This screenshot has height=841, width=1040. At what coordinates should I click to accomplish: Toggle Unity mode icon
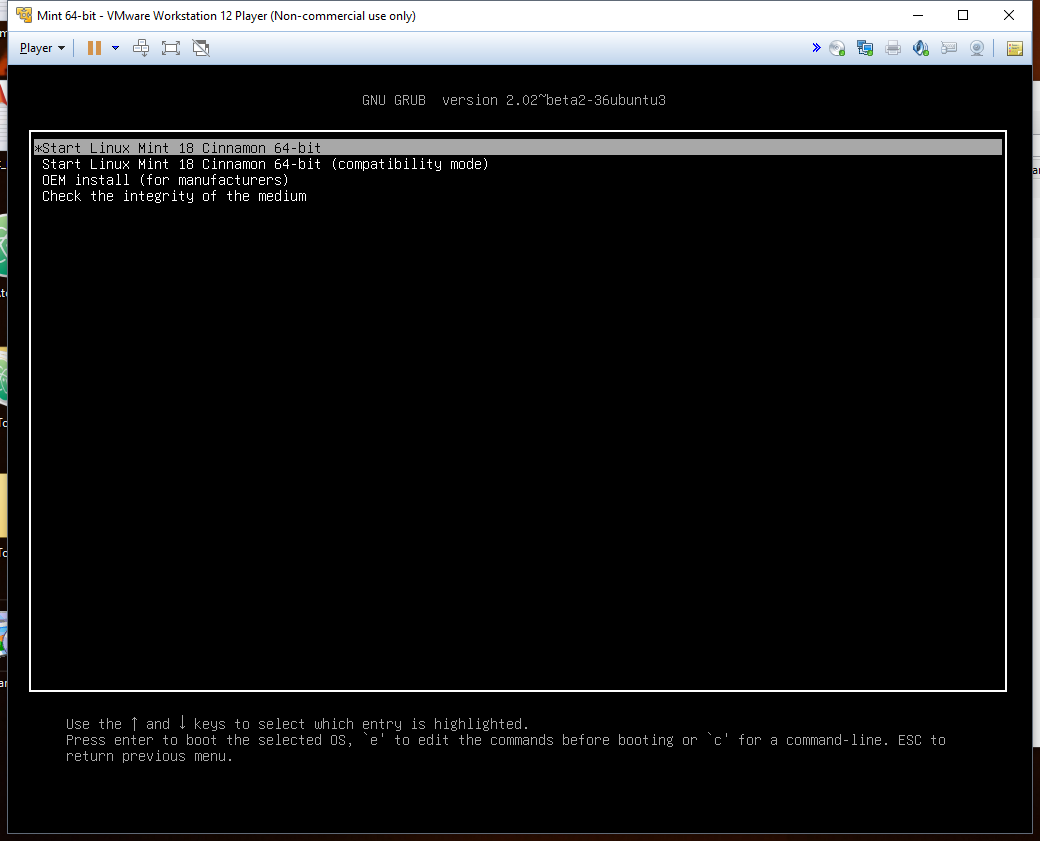click(x=201, y=48)
